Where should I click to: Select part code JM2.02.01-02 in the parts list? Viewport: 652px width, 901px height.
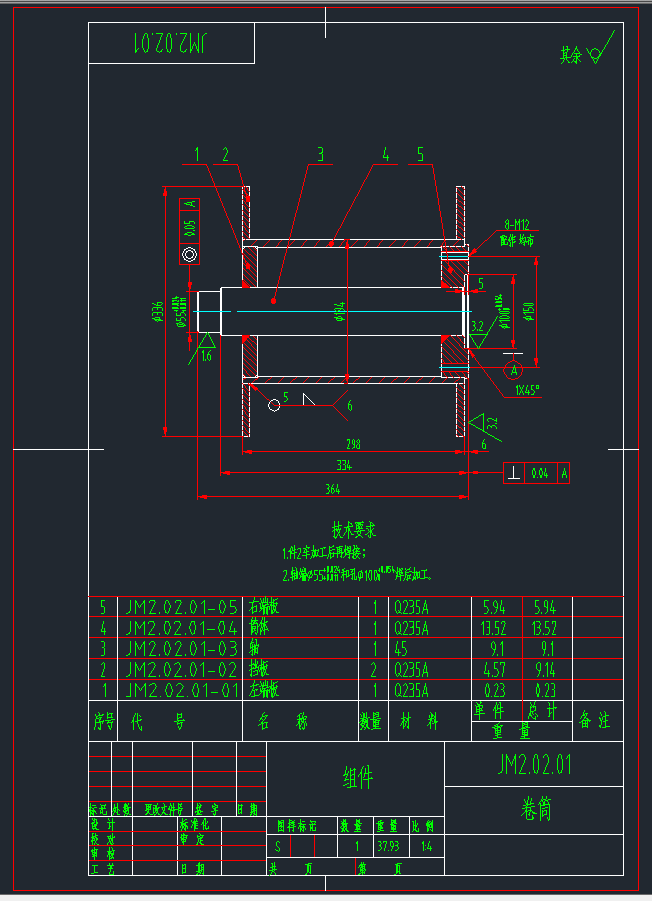pos(182,669)
